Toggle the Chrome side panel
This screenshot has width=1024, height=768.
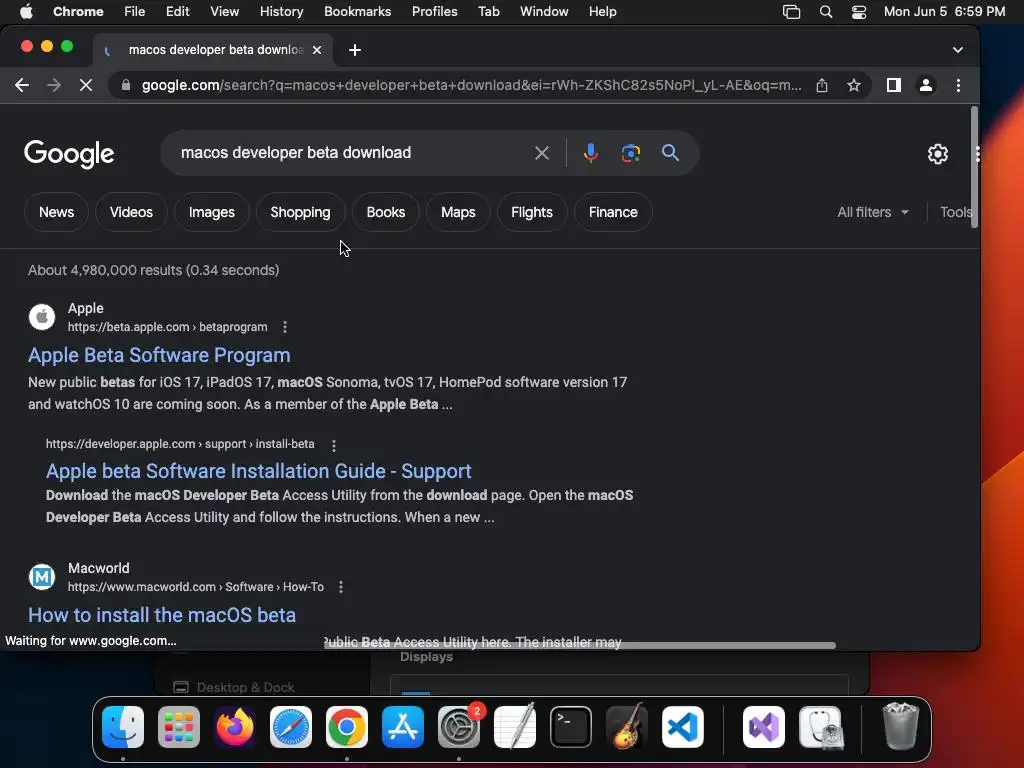point(893,85)
